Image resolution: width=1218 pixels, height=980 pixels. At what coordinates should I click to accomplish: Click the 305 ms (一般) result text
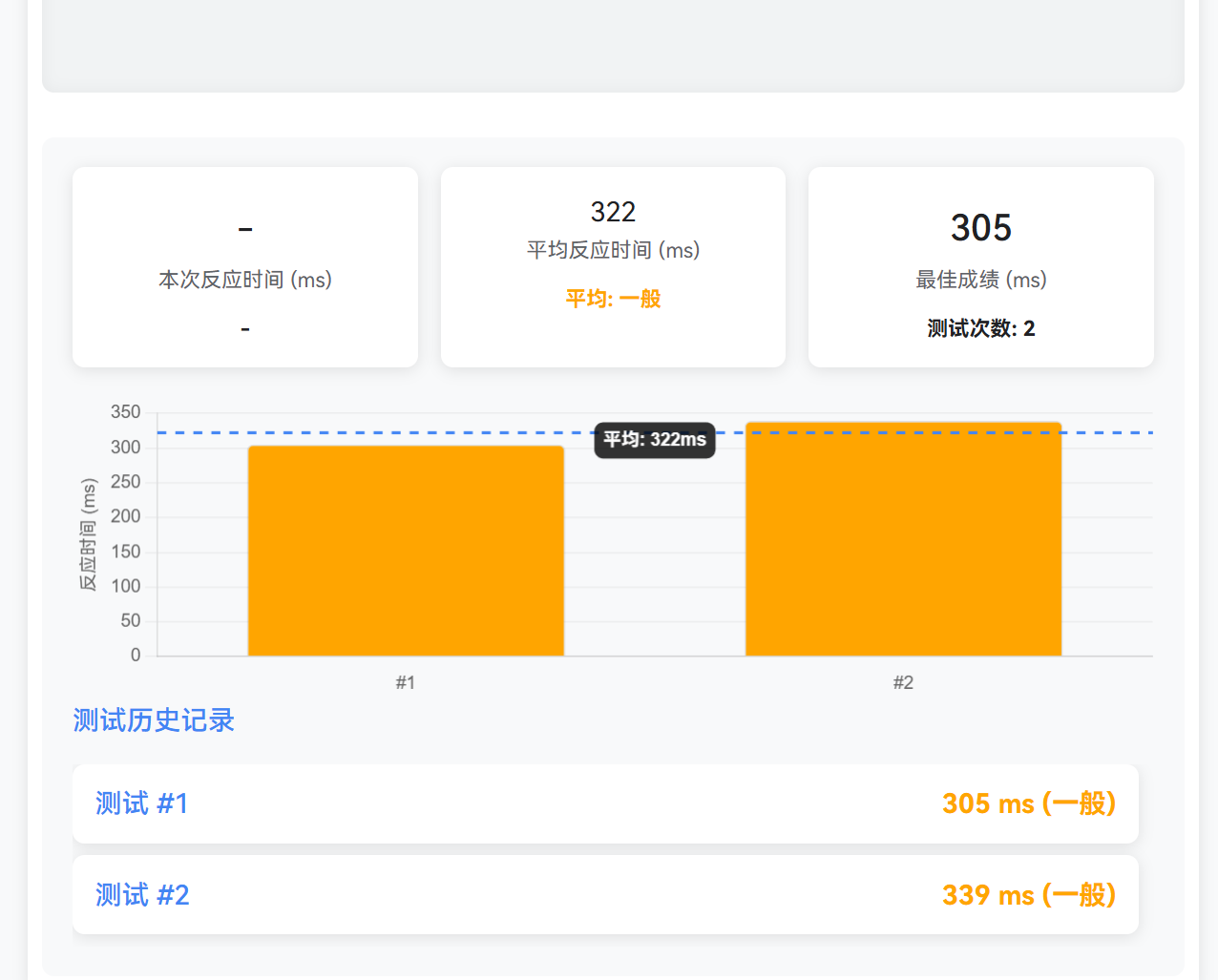pos(1028,803)
